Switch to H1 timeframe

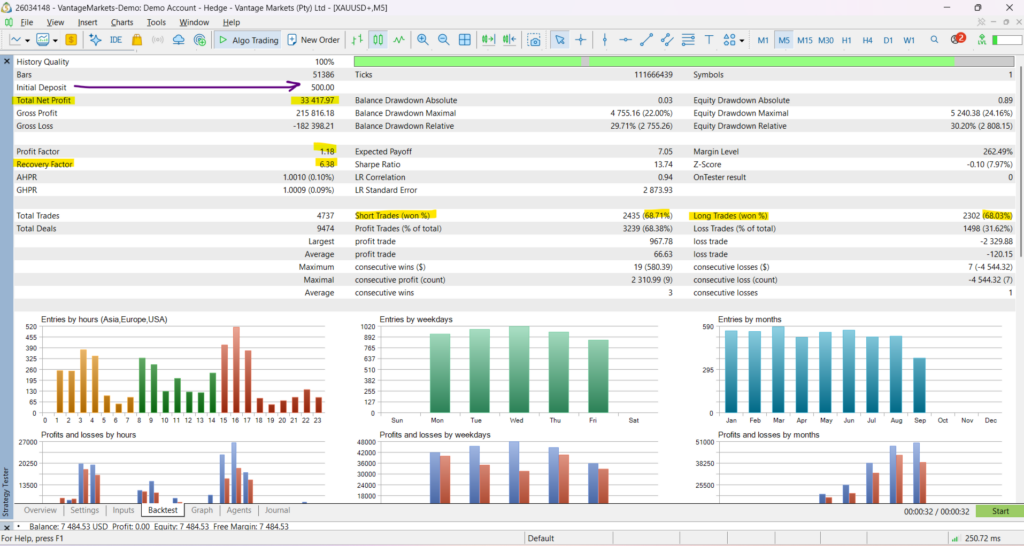point(846,40)
